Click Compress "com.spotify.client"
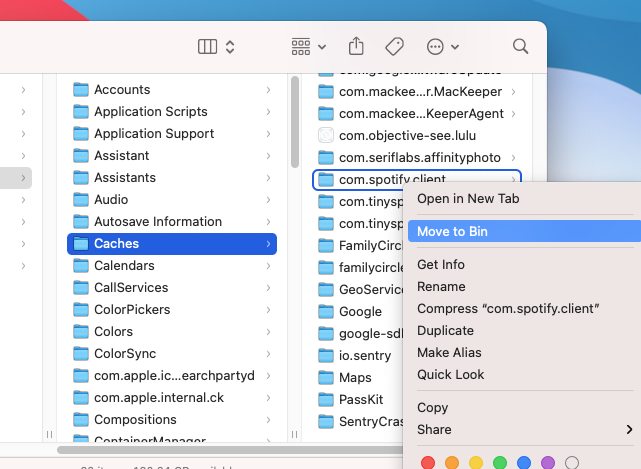This screenshot has width=641, height=469. [x=508, y=309]
